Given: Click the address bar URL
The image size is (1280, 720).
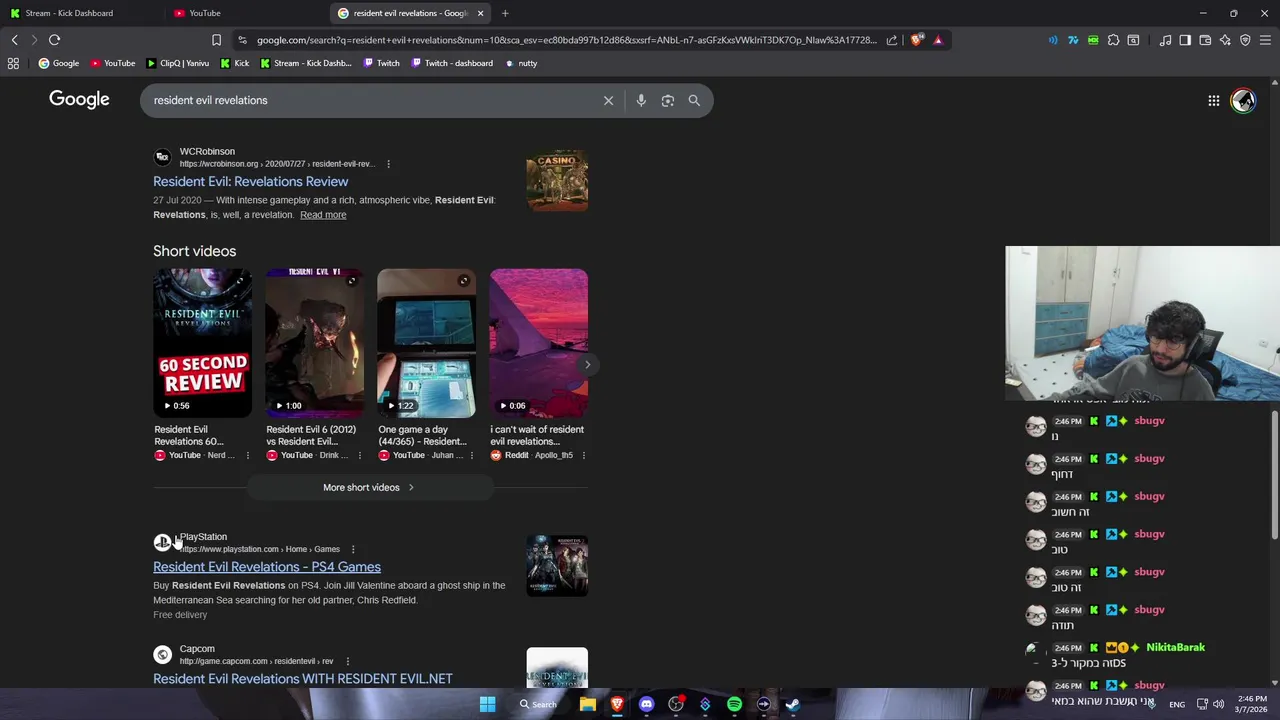Looking at the screenshot, I should coord(566,40).
